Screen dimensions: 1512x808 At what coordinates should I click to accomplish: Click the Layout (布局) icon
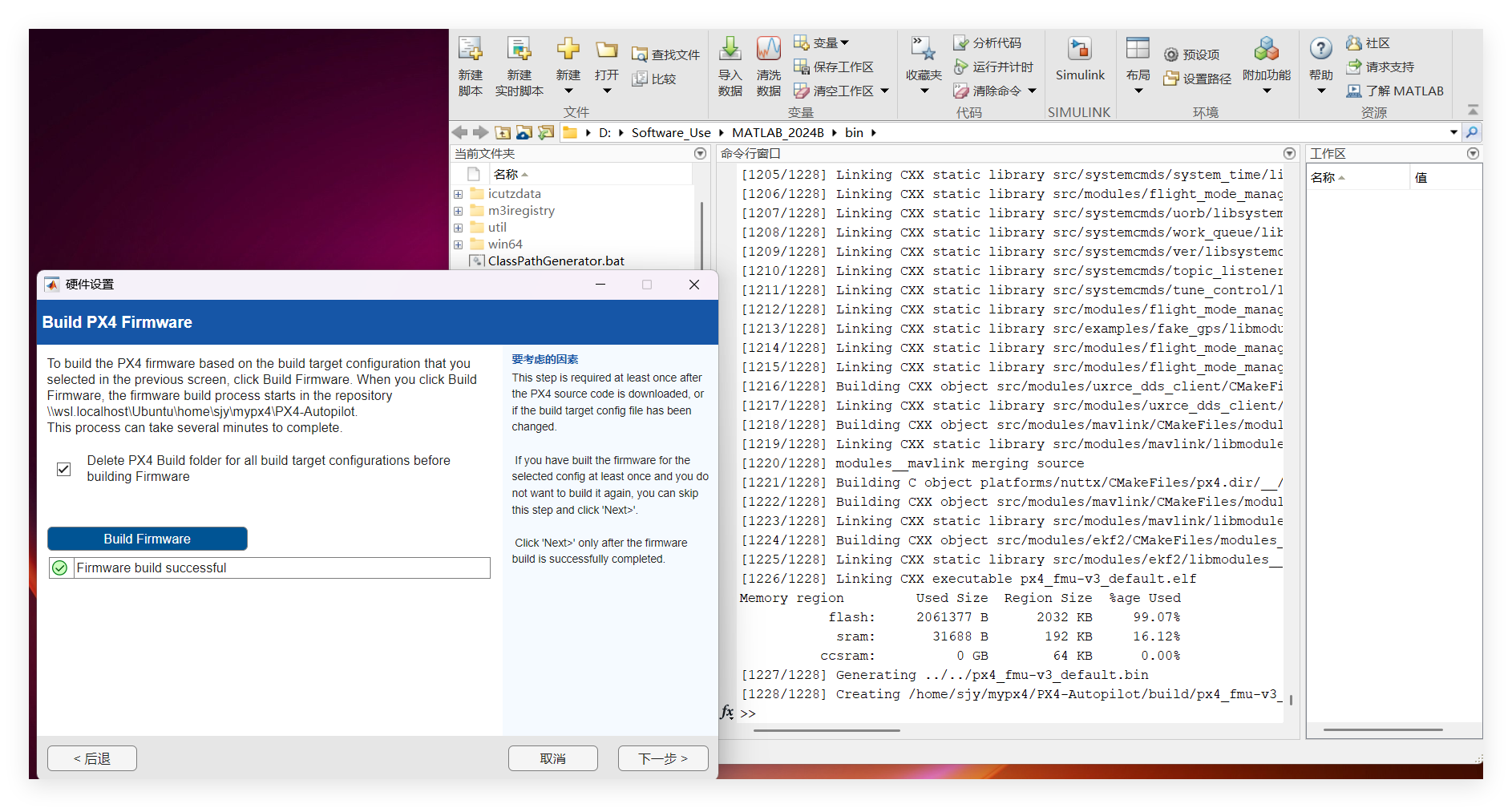1138,50
